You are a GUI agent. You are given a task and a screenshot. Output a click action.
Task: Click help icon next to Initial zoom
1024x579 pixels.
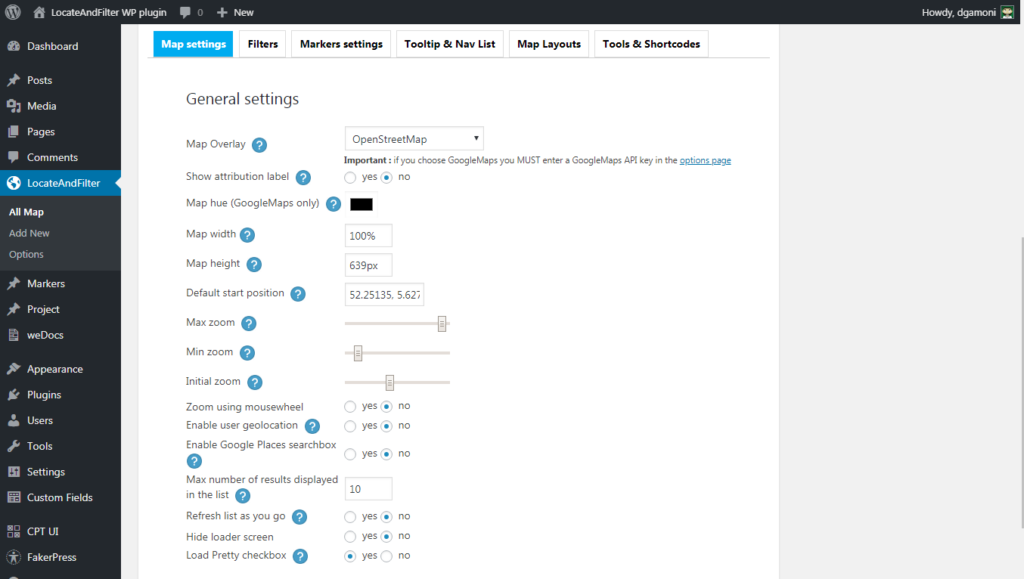point(255,382)
